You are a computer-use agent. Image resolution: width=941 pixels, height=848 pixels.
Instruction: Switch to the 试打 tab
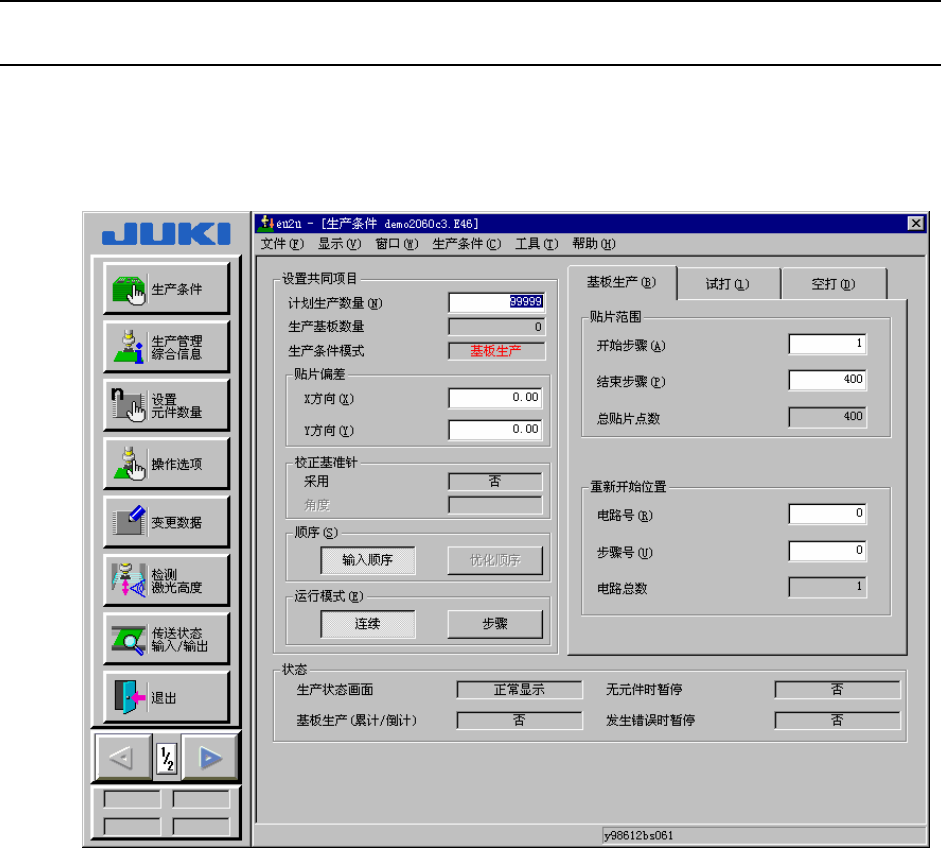pos(727,283)
